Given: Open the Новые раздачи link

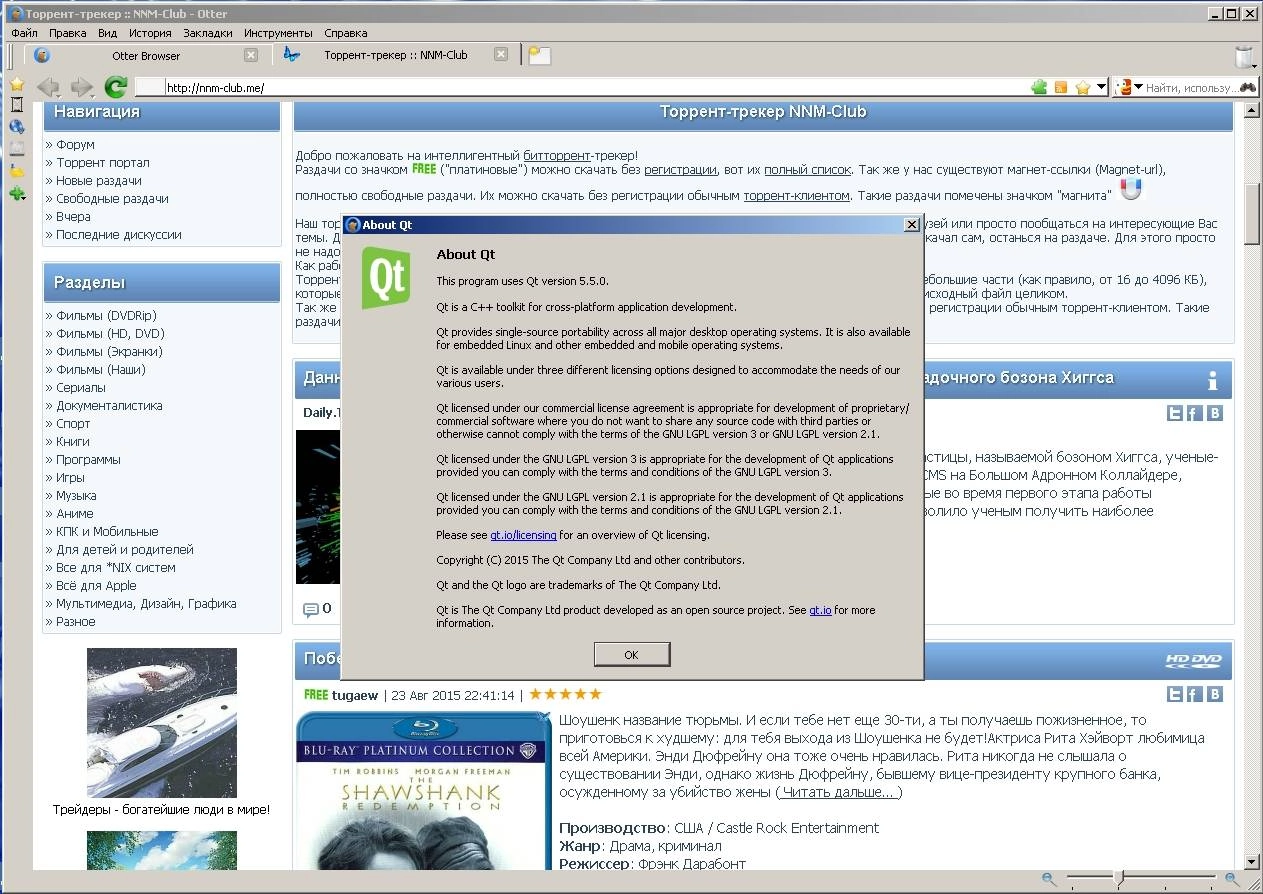Looking at the screenshot, I should click(x=99, y=180).
